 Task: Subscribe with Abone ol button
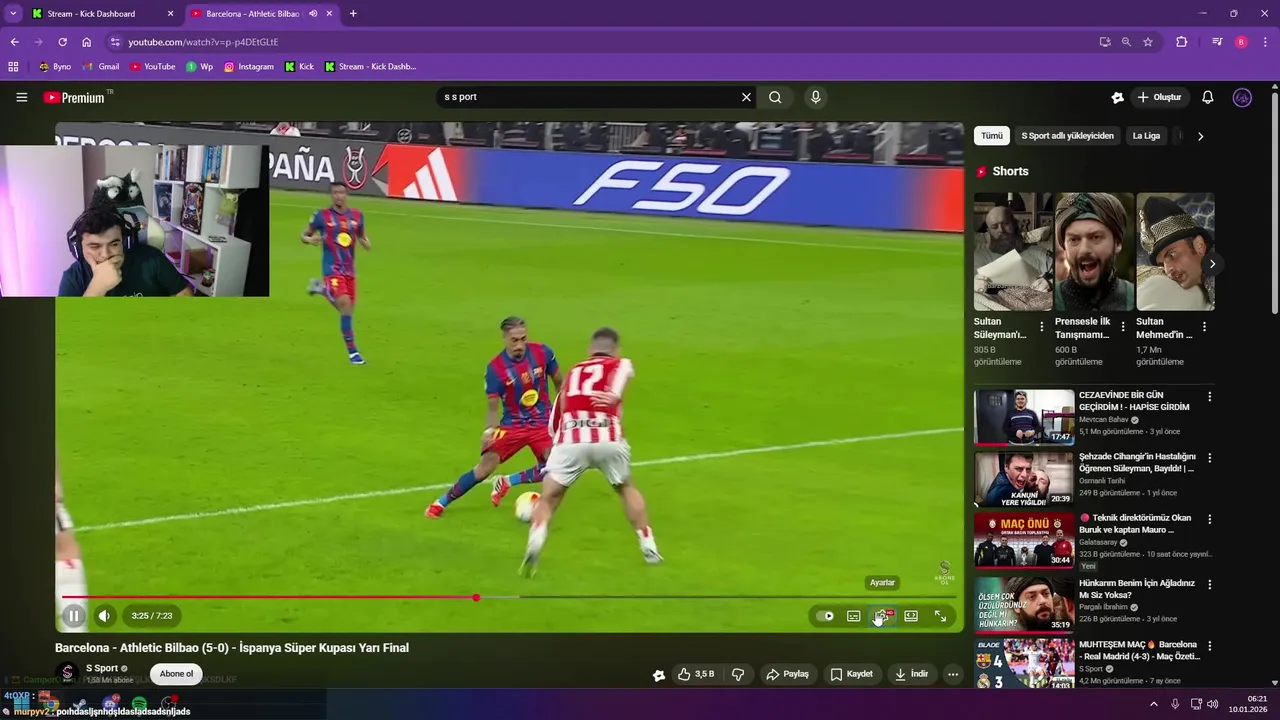pos(176,674)
